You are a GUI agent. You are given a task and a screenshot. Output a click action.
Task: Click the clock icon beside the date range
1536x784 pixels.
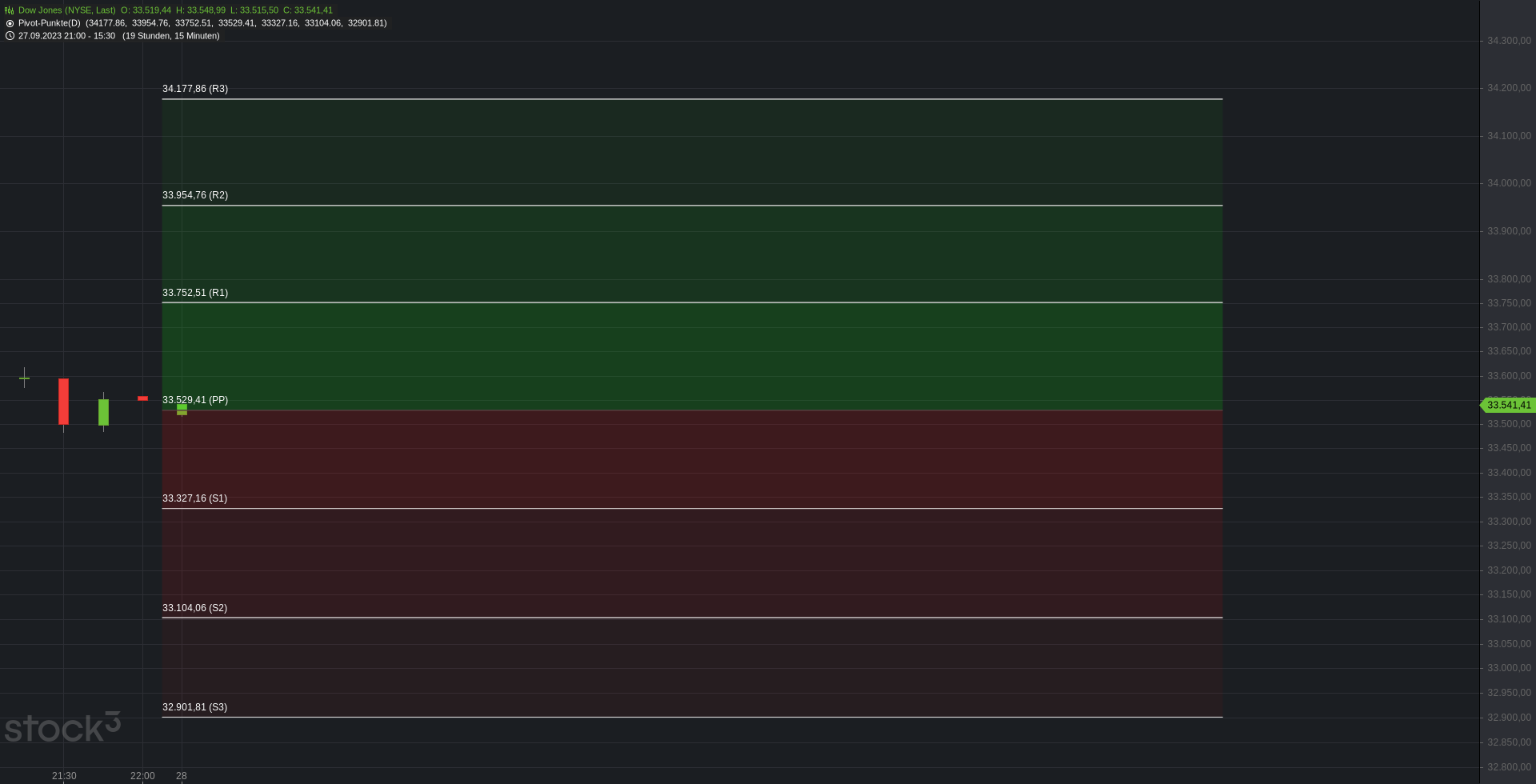click(10, 36)
